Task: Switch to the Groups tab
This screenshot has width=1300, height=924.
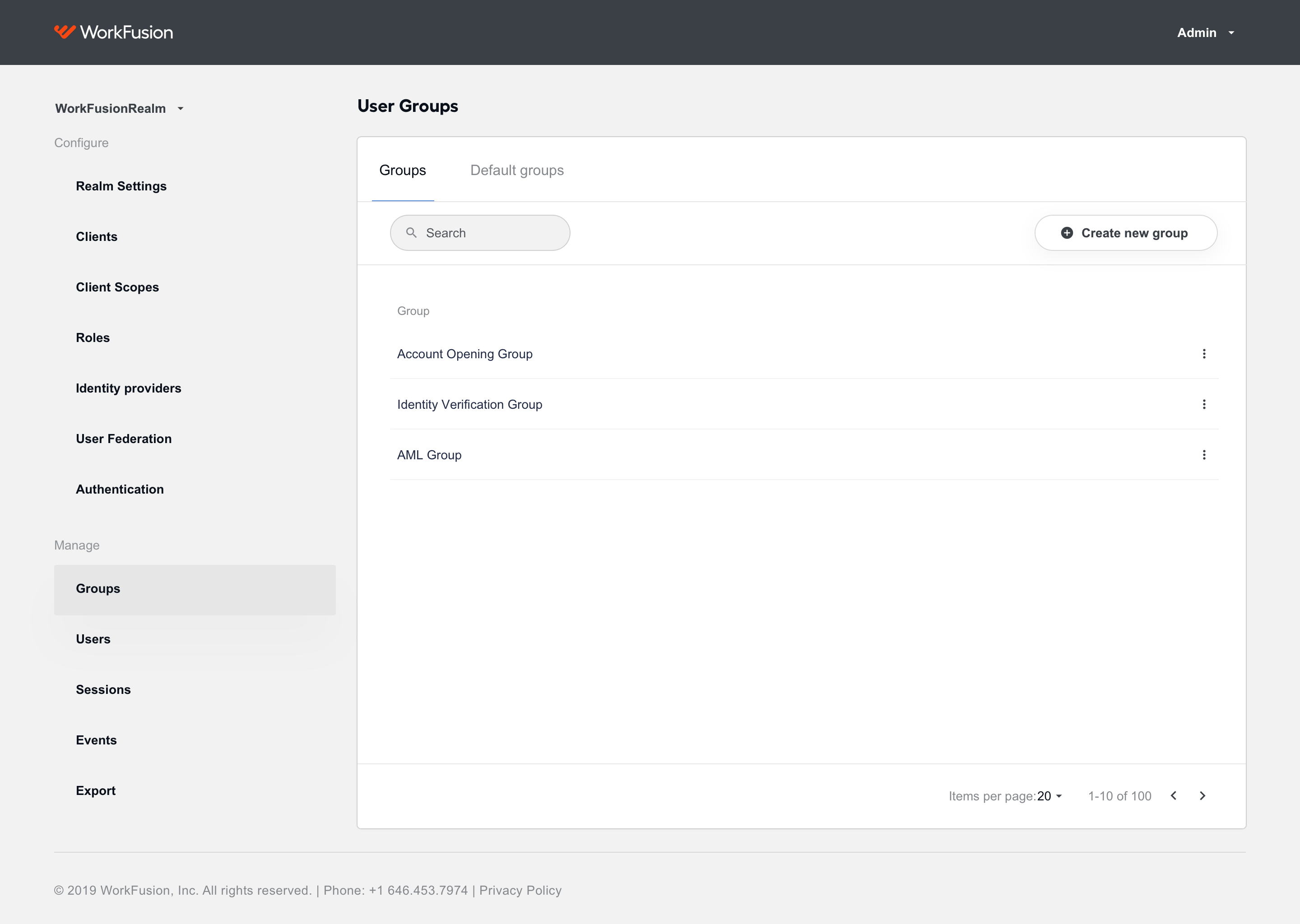Action: pyautogui.click(x=402, y=170)
